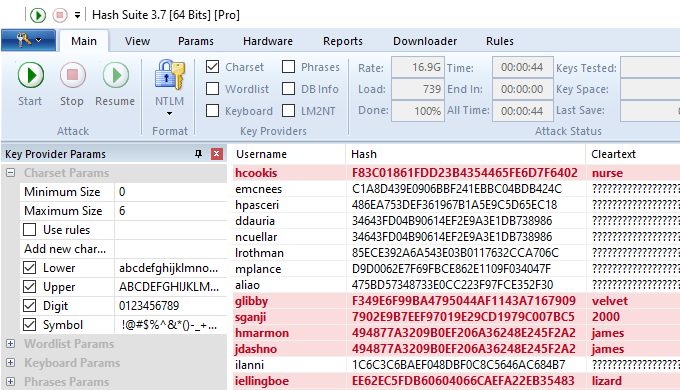Sort by the Hash column header
Image resolution: width=680 pixels, height=390 pixels.
[x=466, y=154]
